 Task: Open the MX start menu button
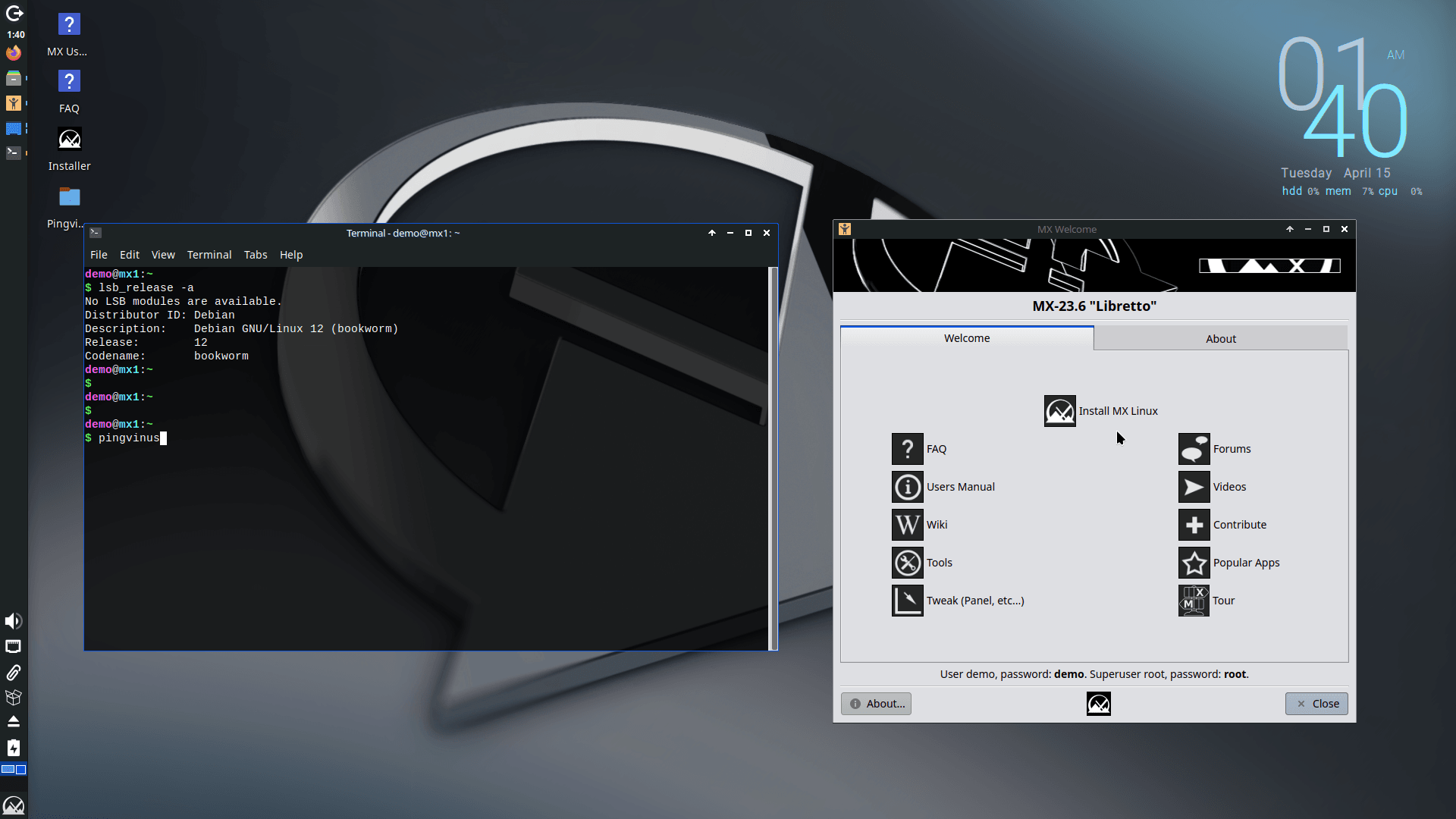pos(14,805)
